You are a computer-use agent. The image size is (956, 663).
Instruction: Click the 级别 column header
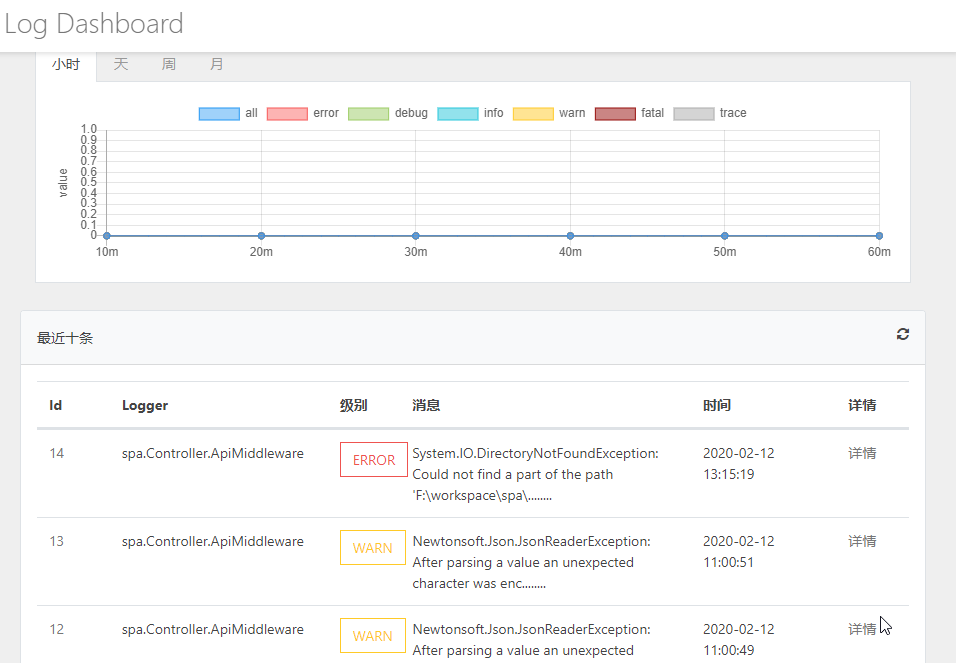point(354,406)
